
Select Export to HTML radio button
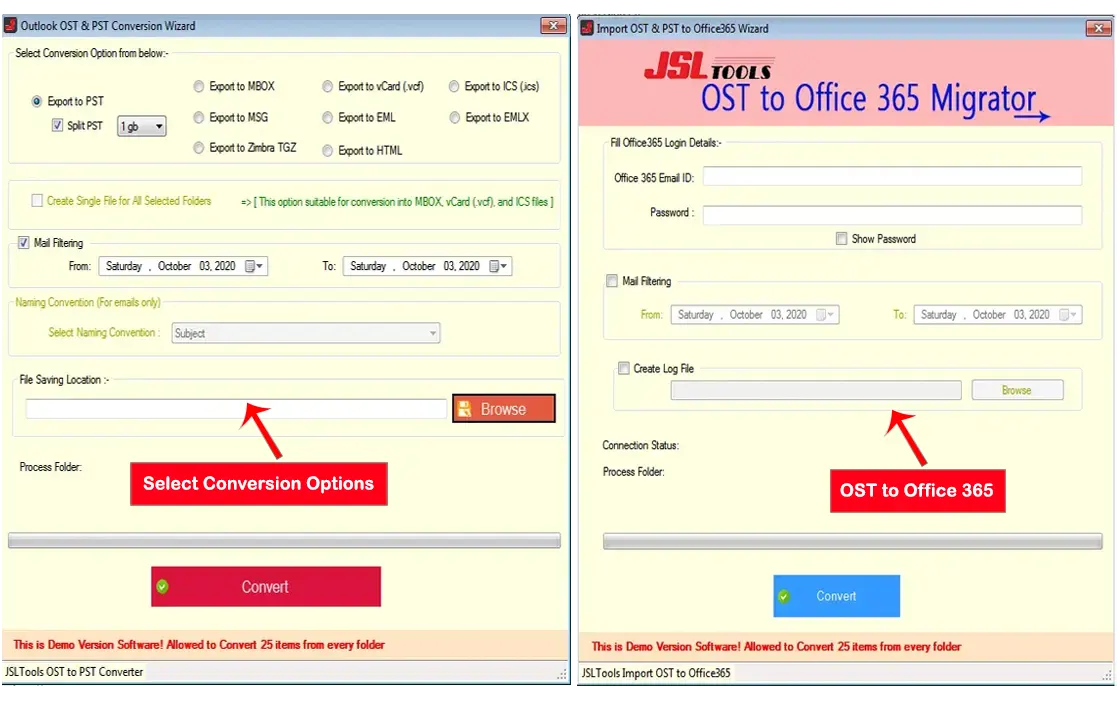pyautogui.click(x=328, y=151)
